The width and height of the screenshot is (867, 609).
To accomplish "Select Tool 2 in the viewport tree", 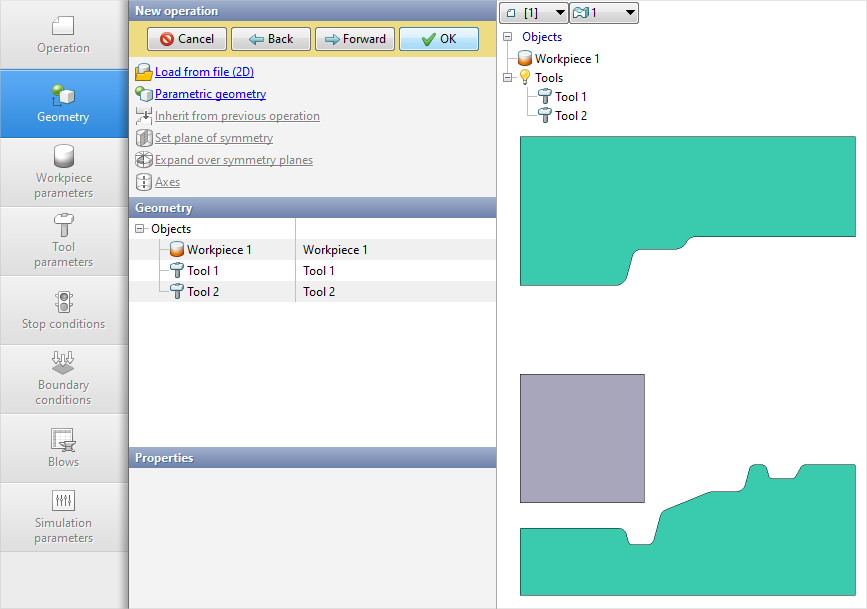I will pyautogui.click(x=570, y=116).
